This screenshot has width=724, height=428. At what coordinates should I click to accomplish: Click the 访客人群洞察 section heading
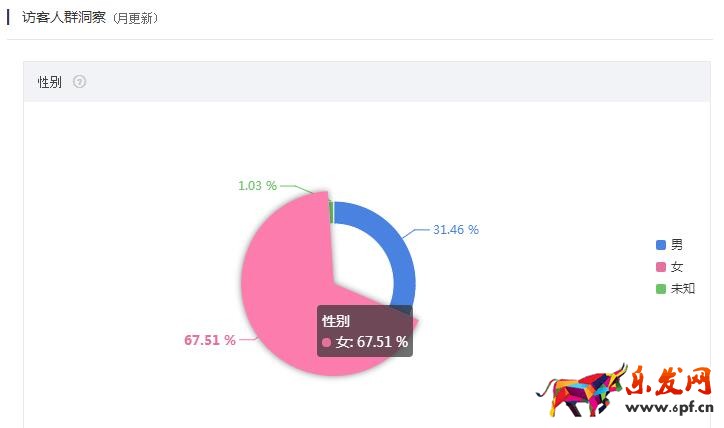(x=64, y=18)
